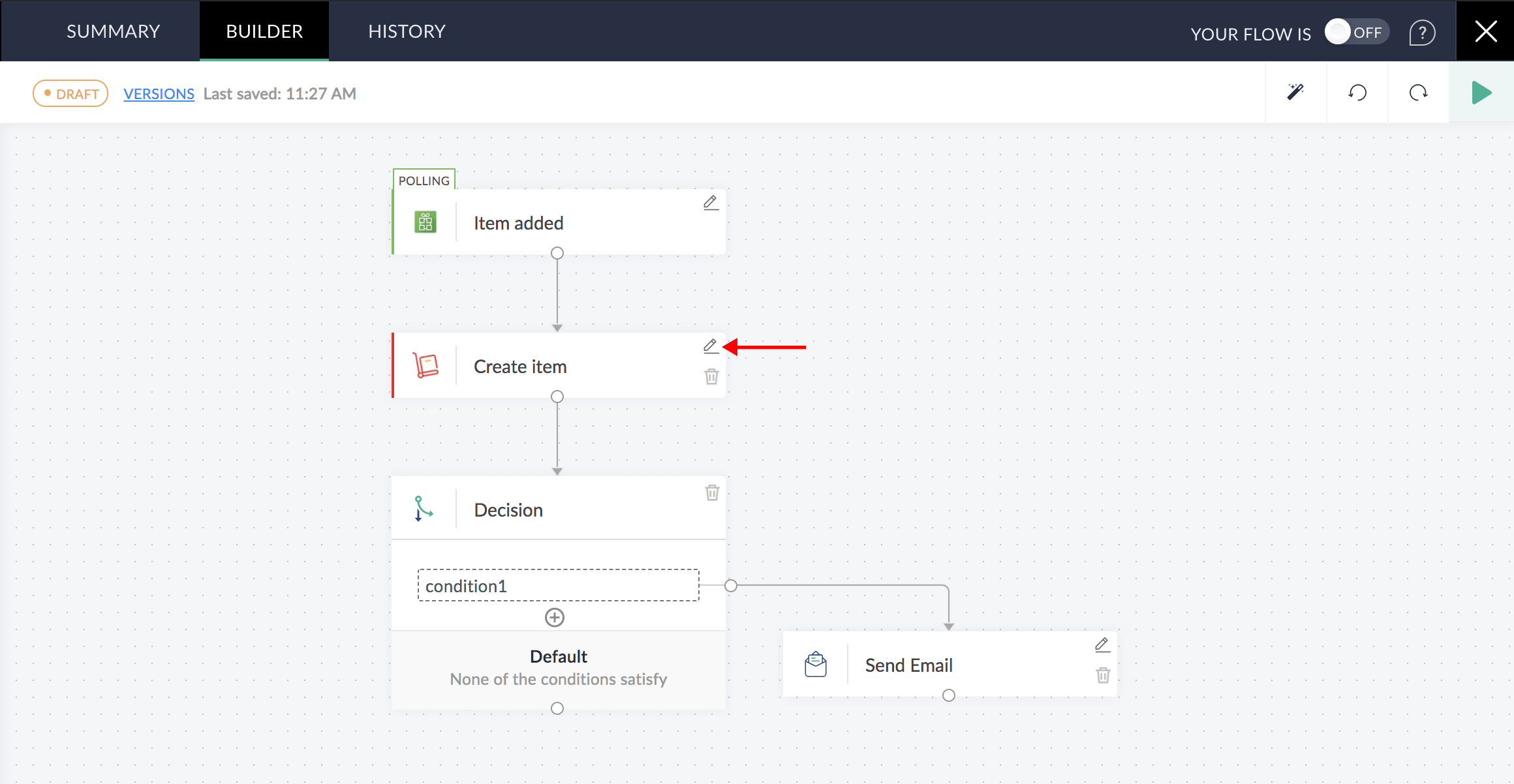Click the Decision branching icon
Image resolution: width=1514 pixels, height=784 pixels.
coord(423,508)
